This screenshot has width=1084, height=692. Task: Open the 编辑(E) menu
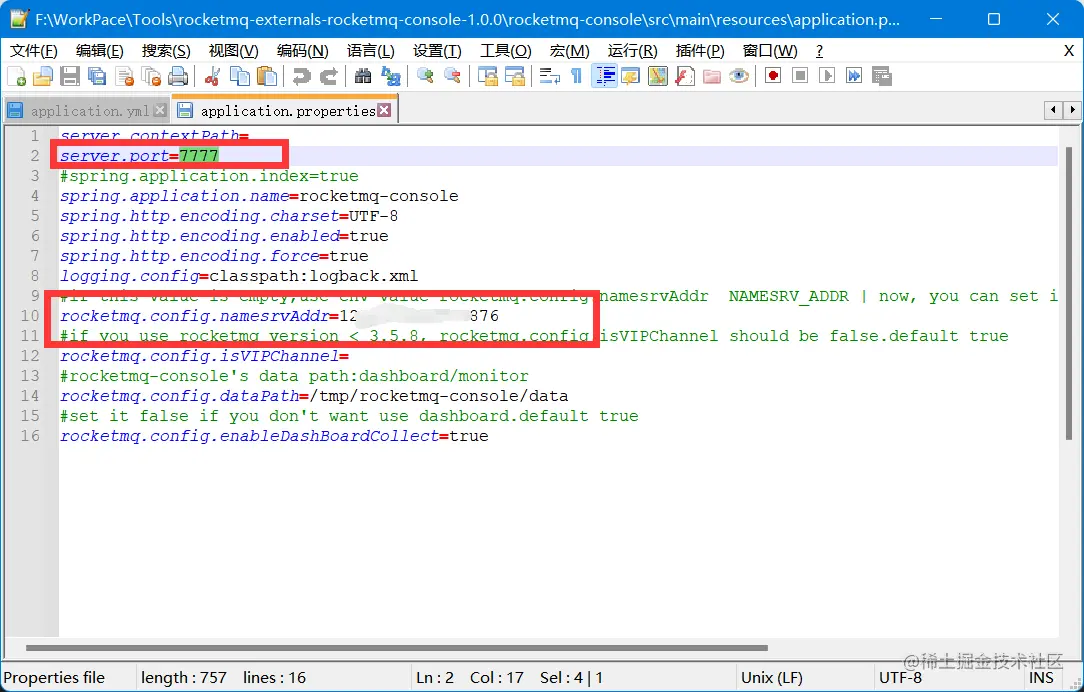(100, 51)
